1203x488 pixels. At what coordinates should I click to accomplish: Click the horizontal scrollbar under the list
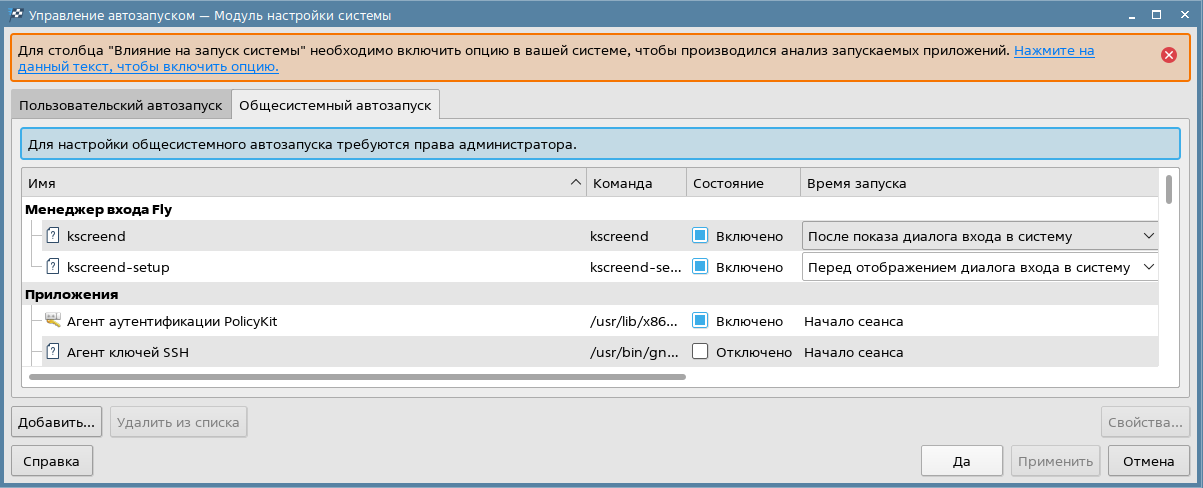pos(357,377)
